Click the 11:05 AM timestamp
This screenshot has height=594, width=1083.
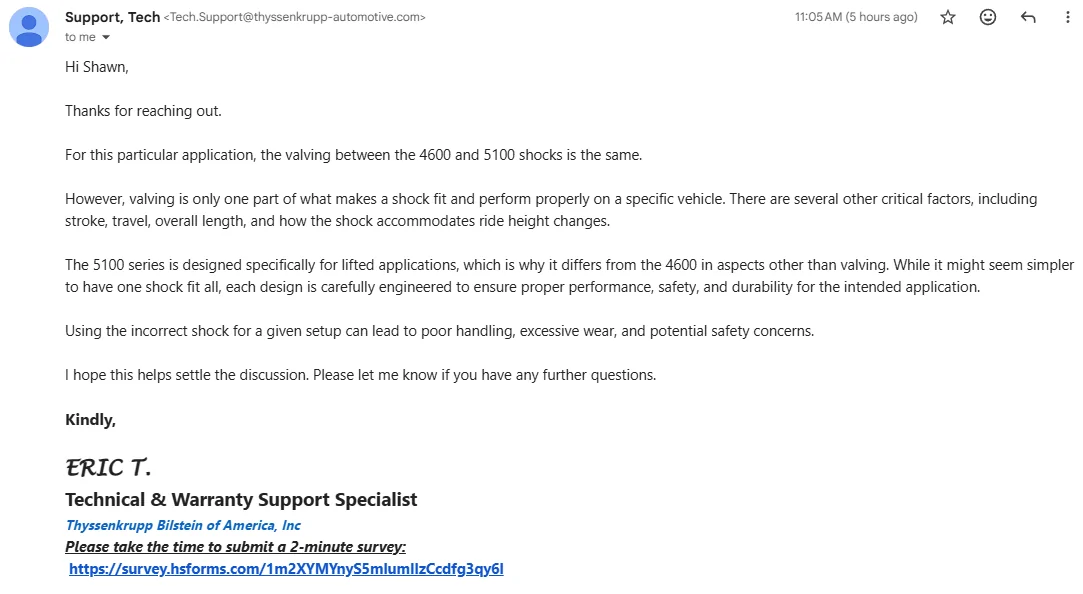click(856, 17)
